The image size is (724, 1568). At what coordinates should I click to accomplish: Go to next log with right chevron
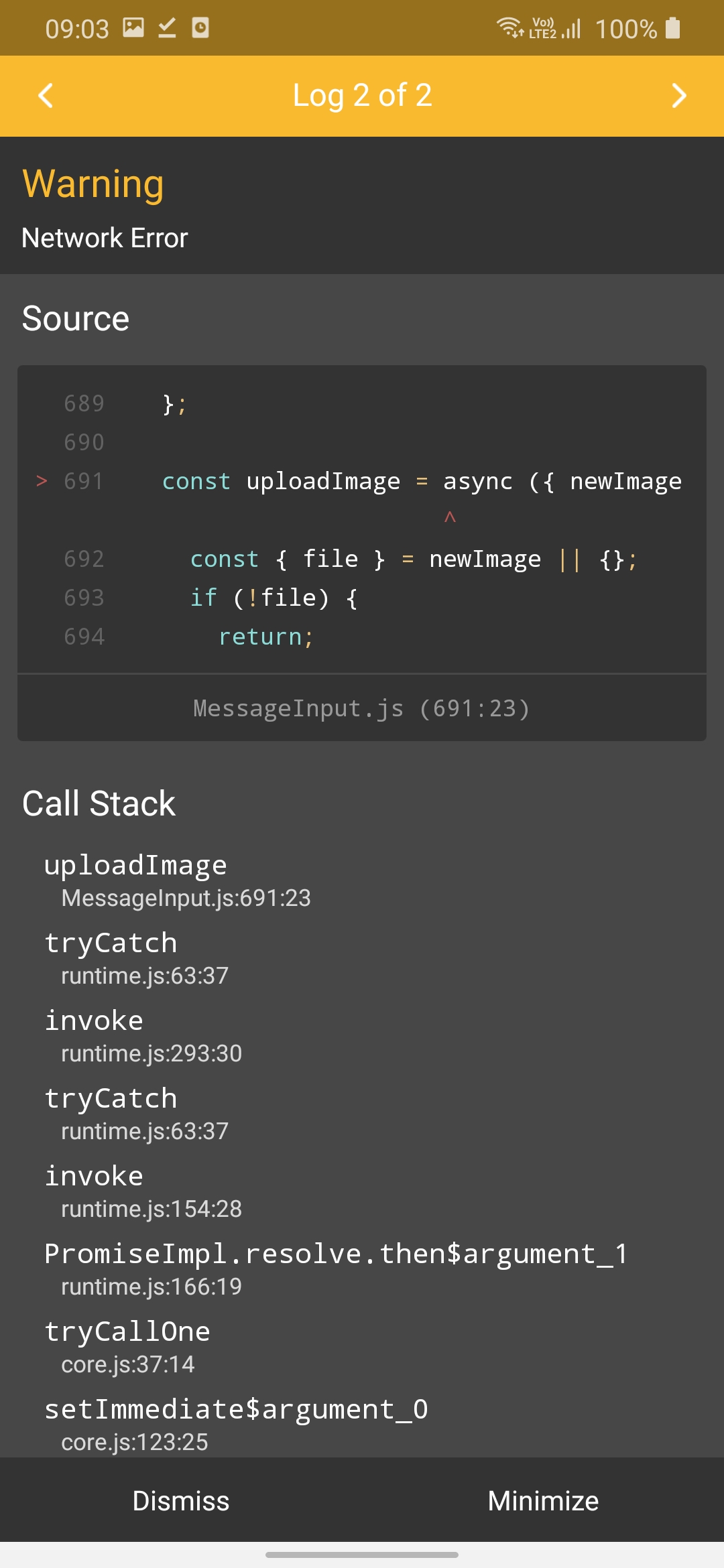pos(678,96)
